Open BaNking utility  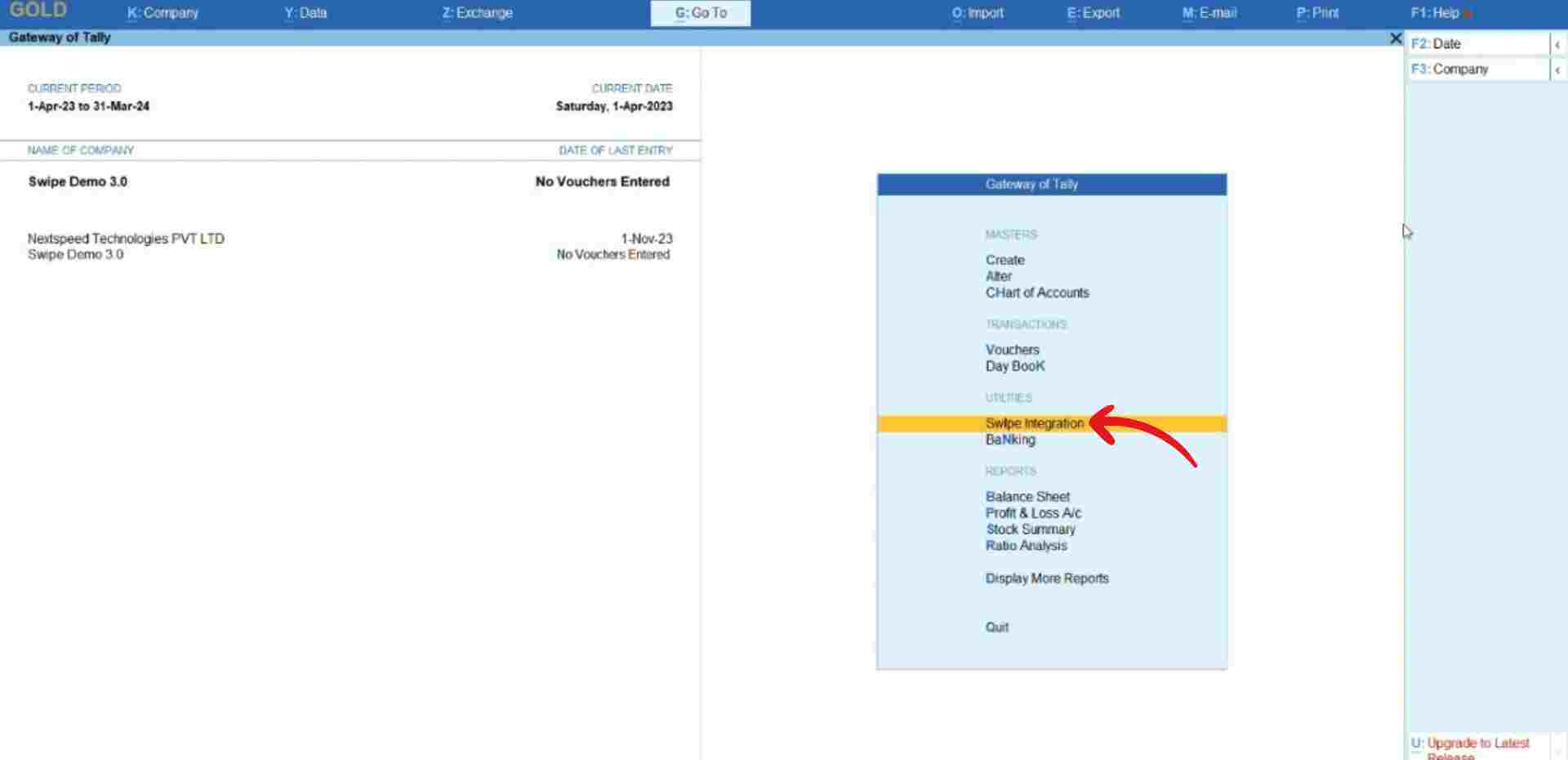click(1010, 440)
